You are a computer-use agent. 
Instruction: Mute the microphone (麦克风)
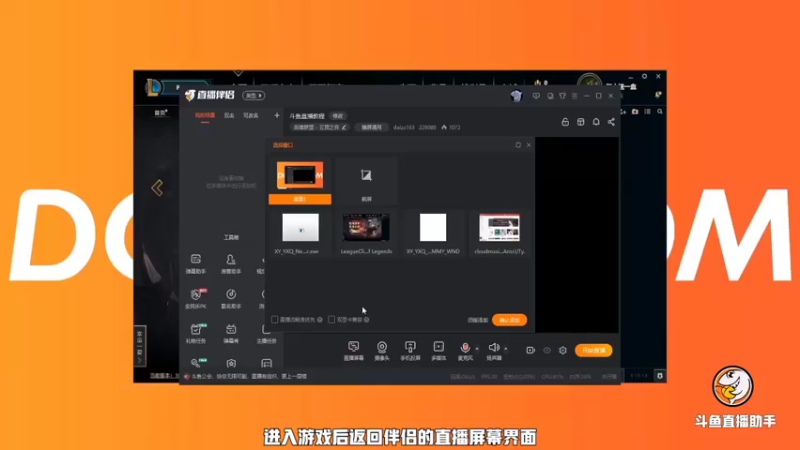(x=465, y=351)
